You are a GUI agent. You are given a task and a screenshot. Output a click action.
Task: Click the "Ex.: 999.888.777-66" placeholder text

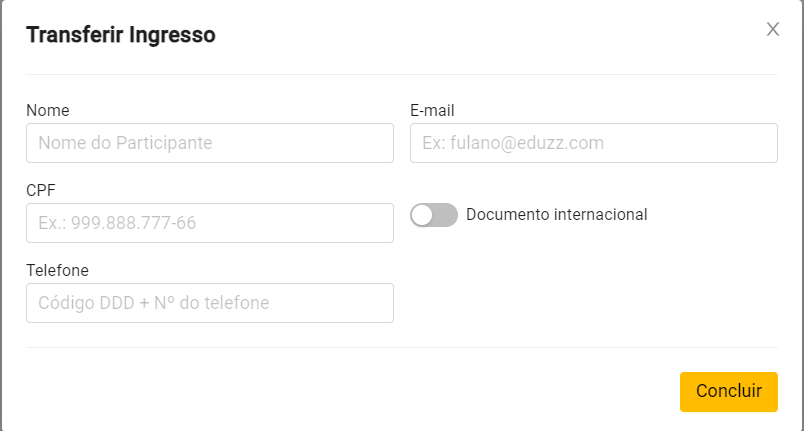coord(117,223)
